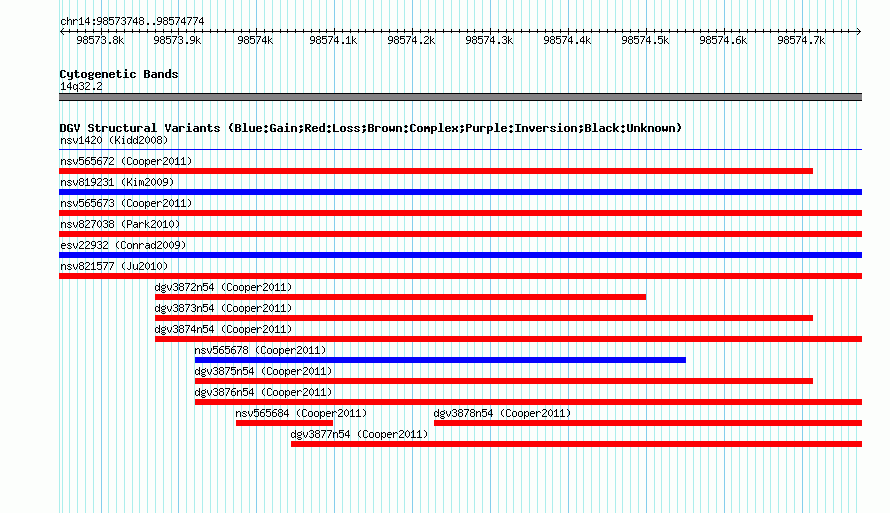The width and height of the screenshot is (890, 513).
Task: Select the nsv821577 (Ju2010) label
Action: [x=114, y=266]
